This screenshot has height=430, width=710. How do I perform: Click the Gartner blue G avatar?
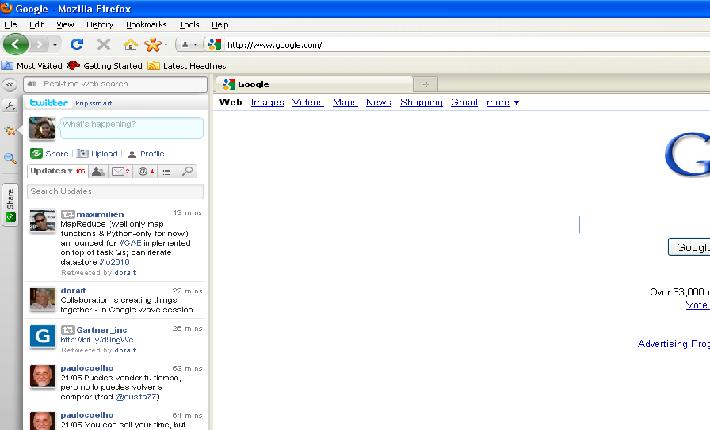[42, 337]
